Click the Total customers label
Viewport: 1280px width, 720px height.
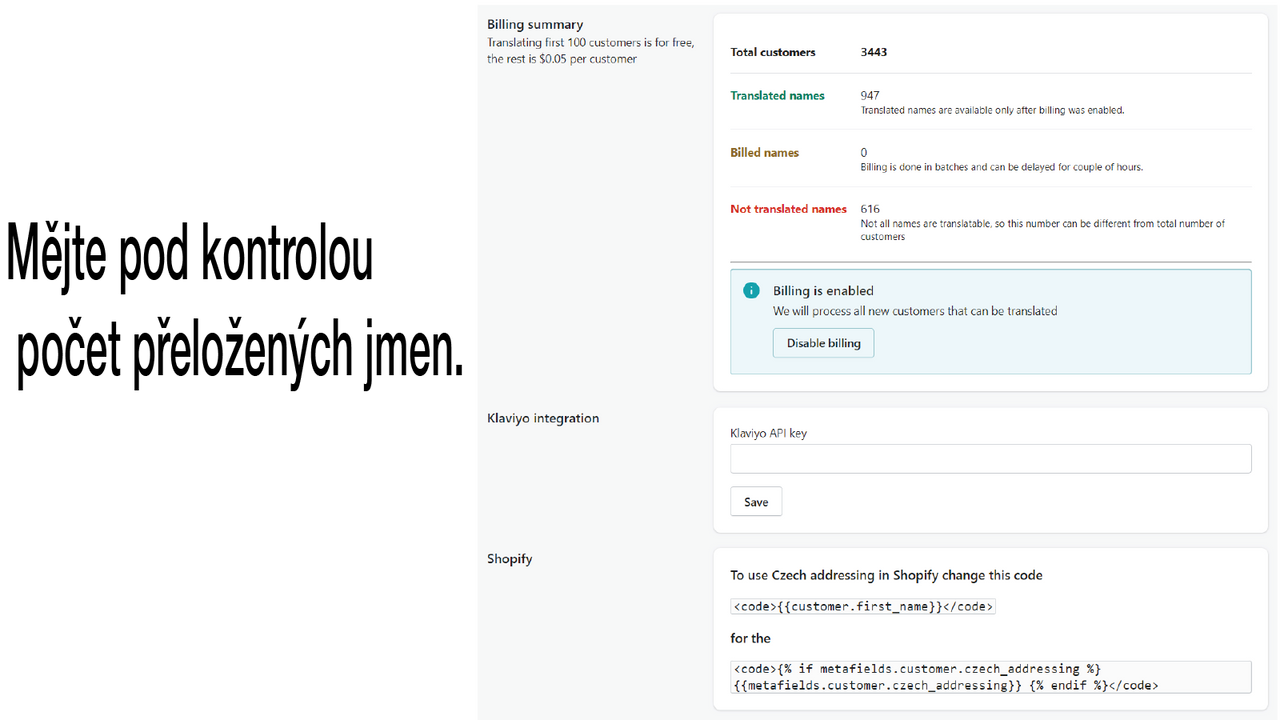tap(773, 52)
